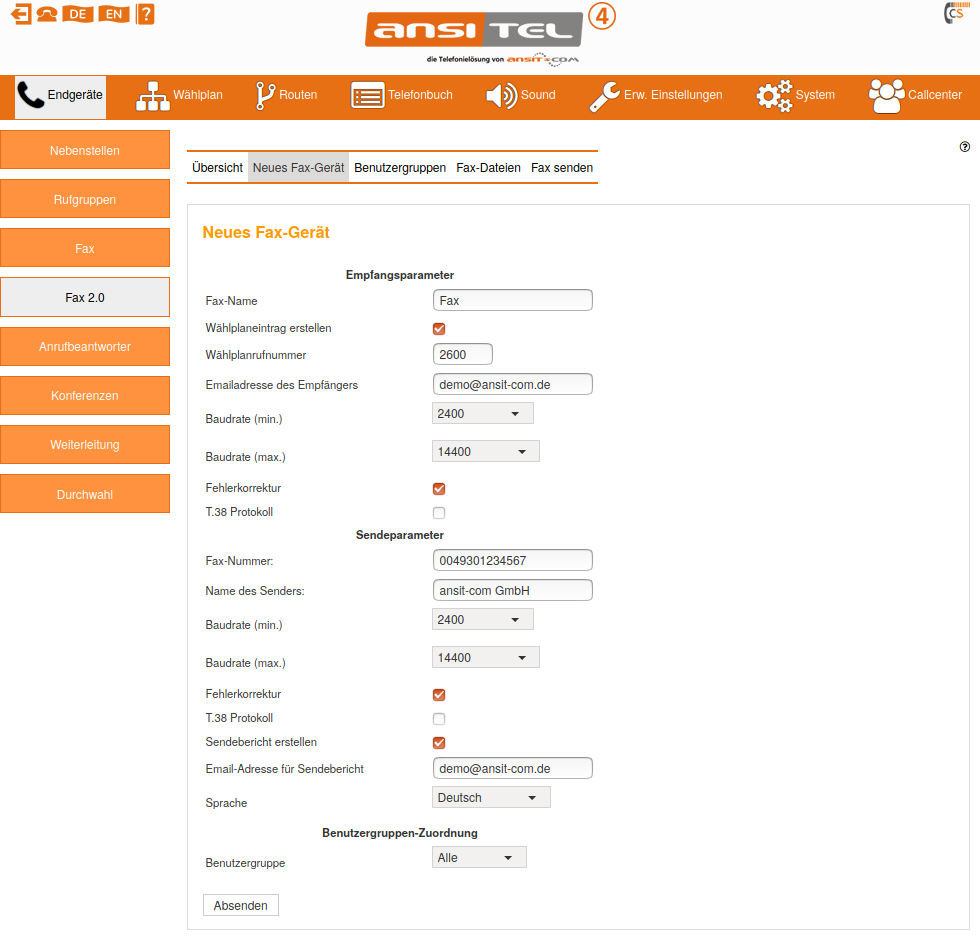
Task: Open the Telefonbuch section
Action: tap(401, 95)
